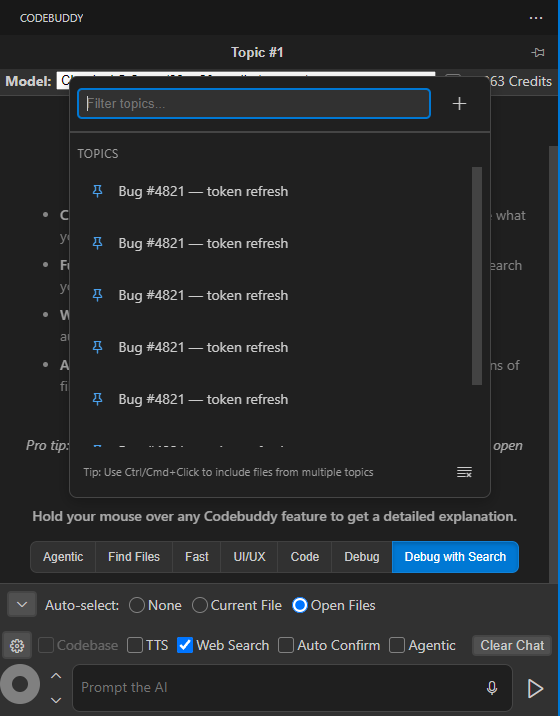This screenshot has height=716, width=560.
Task: Click the main chat panel scrollbar
Action: coord(554,363)
